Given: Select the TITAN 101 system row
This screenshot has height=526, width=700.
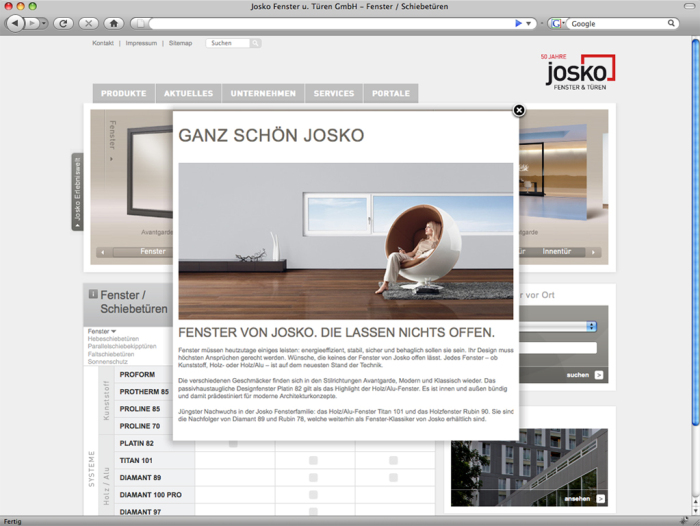Looking at the screenshot, I should (x=154, y=460).
